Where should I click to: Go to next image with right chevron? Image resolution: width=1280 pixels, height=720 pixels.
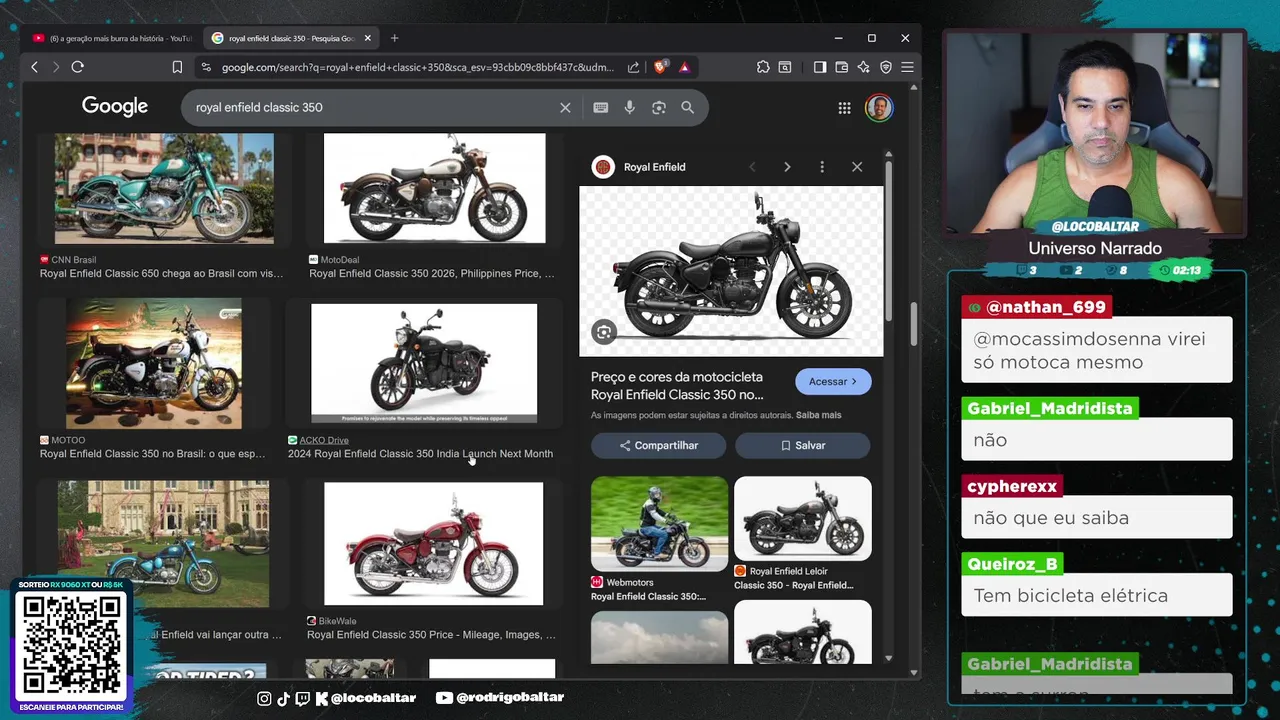pos(787,167)
